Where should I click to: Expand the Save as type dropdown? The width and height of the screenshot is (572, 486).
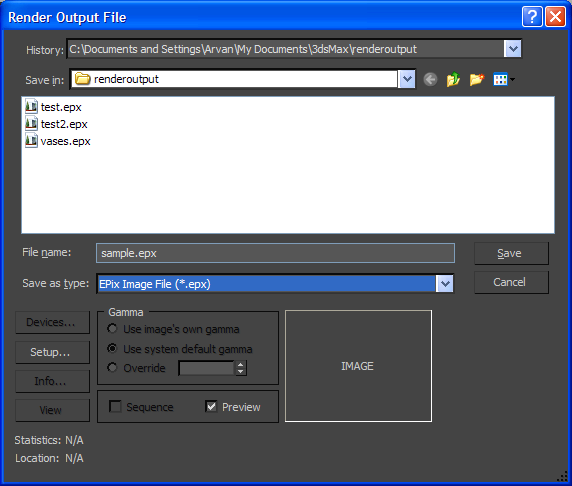[445, 284]
